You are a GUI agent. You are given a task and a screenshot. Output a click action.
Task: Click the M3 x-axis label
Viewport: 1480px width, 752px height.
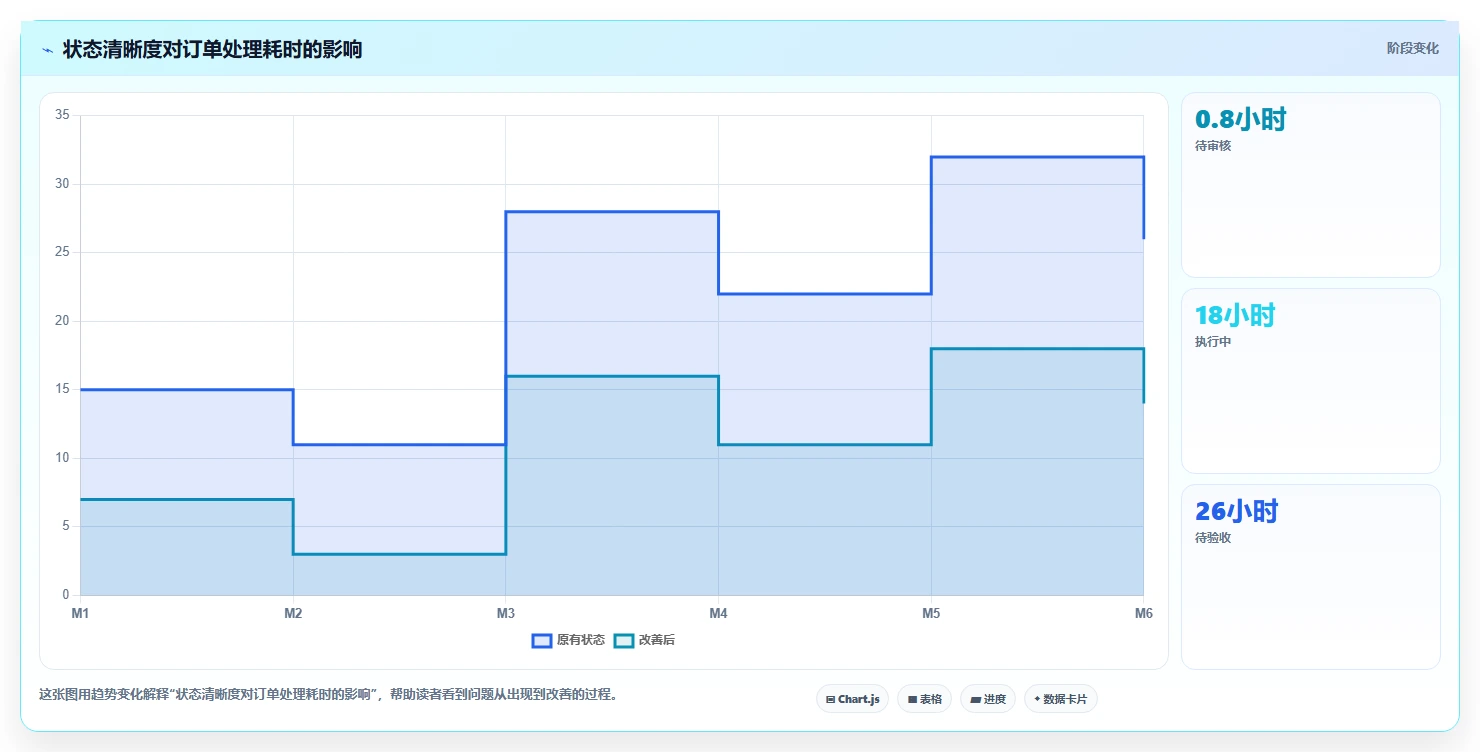506,613
